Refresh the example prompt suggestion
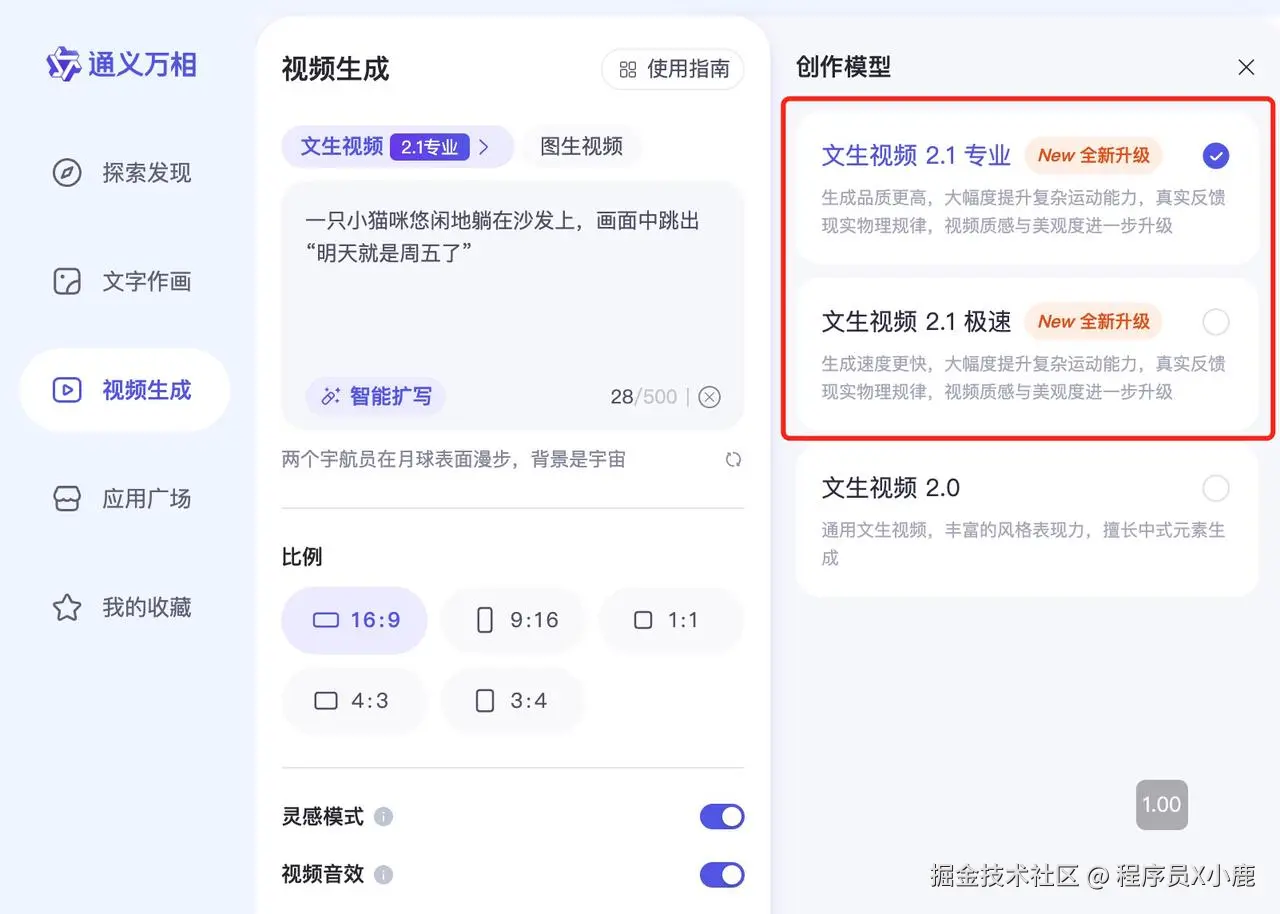This screenshot has height=914, width=1280. [x=733, y=460]
